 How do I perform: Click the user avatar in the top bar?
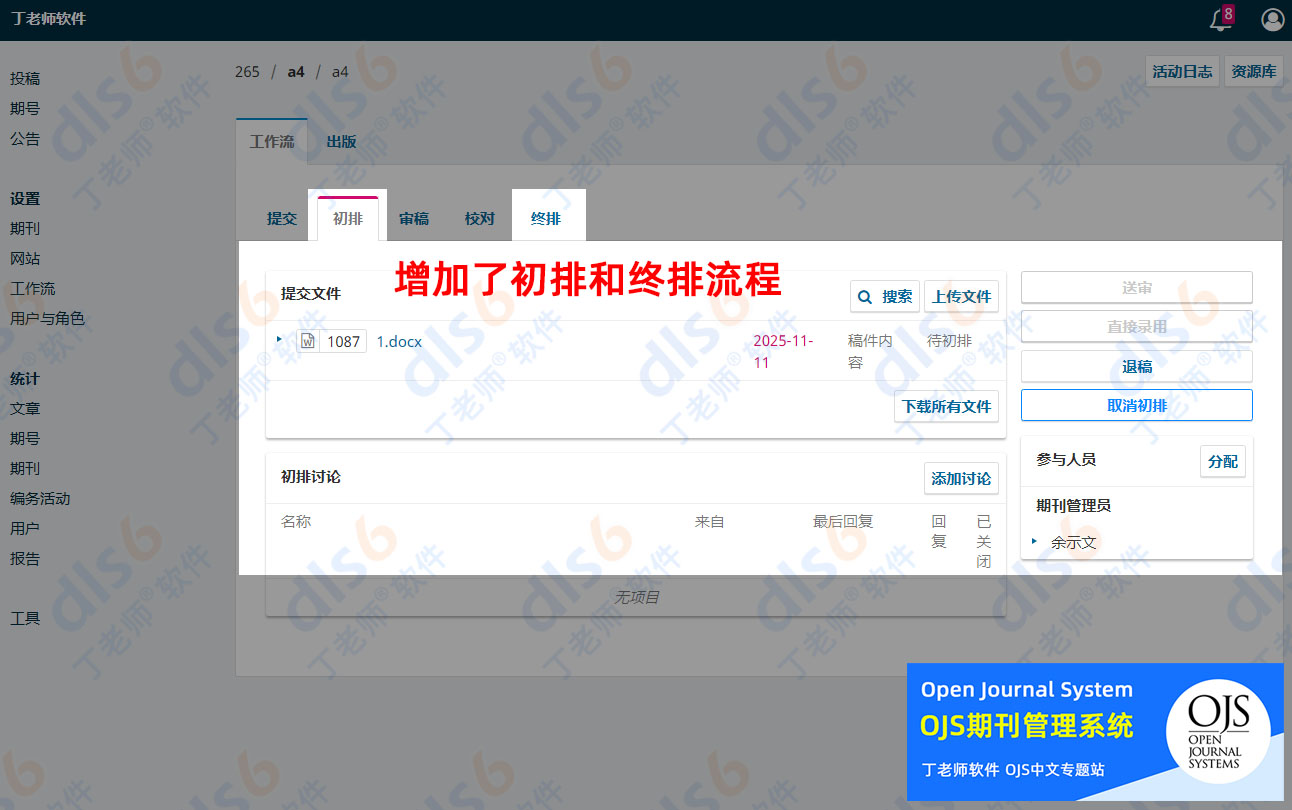1272,19
